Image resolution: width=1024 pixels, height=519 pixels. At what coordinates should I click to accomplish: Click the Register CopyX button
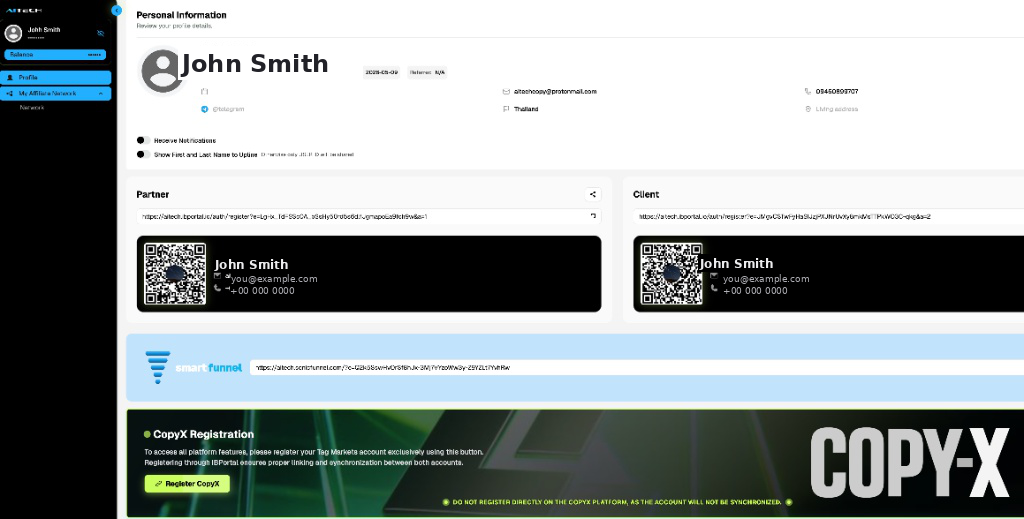tap(187, 484)
